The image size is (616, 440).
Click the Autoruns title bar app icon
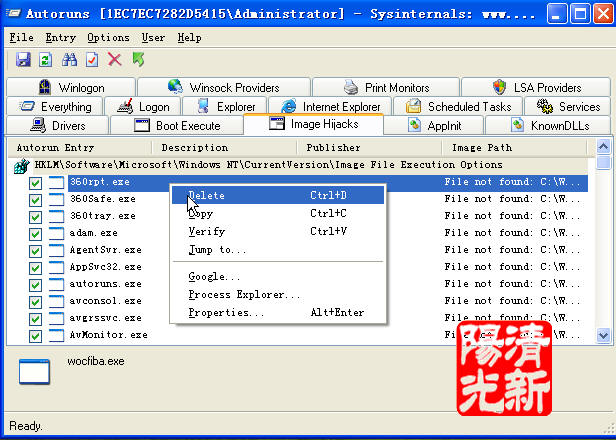(13, 13)
